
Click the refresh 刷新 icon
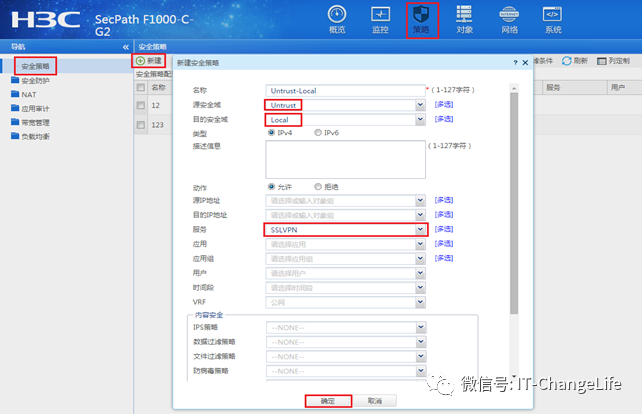pyautogui.click(x=567, y=61)
